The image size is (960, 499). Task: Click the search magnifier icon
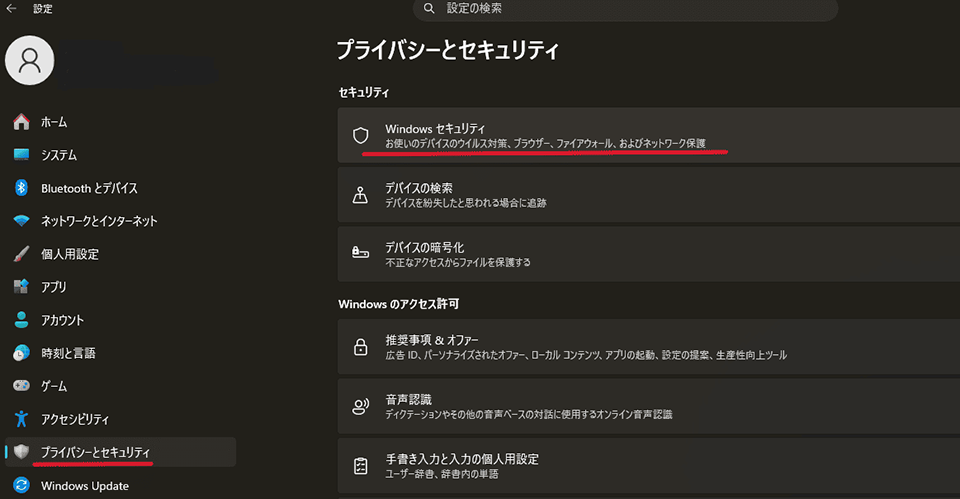tap(429, 9)
